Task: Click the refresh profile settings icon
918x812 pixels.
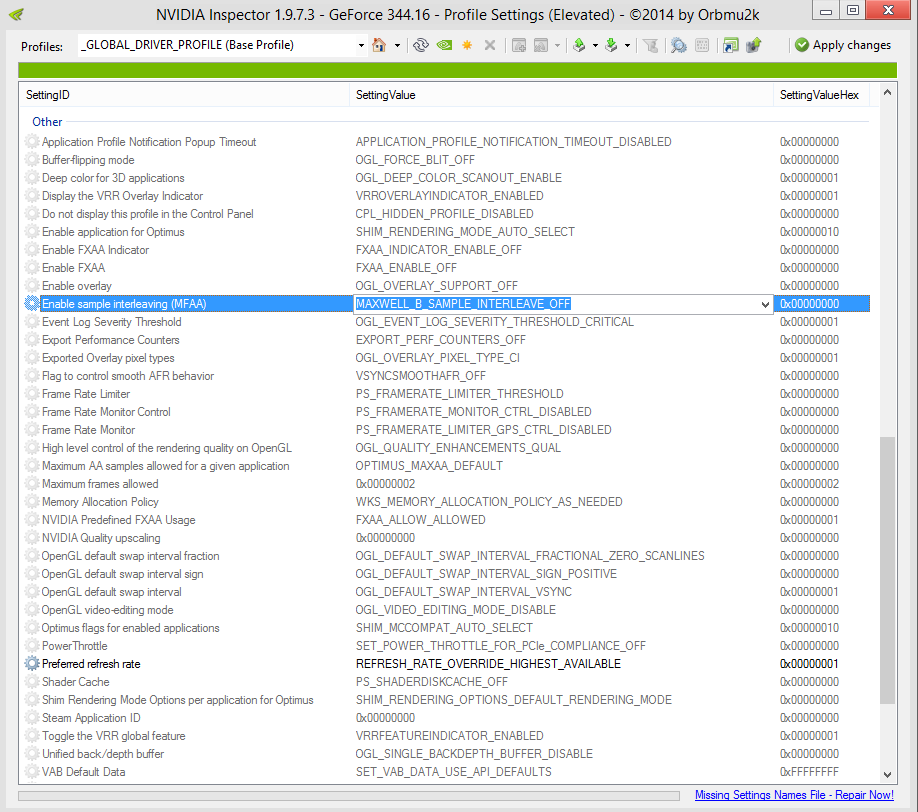Action: pyautogui.click(x=420, y=45)
